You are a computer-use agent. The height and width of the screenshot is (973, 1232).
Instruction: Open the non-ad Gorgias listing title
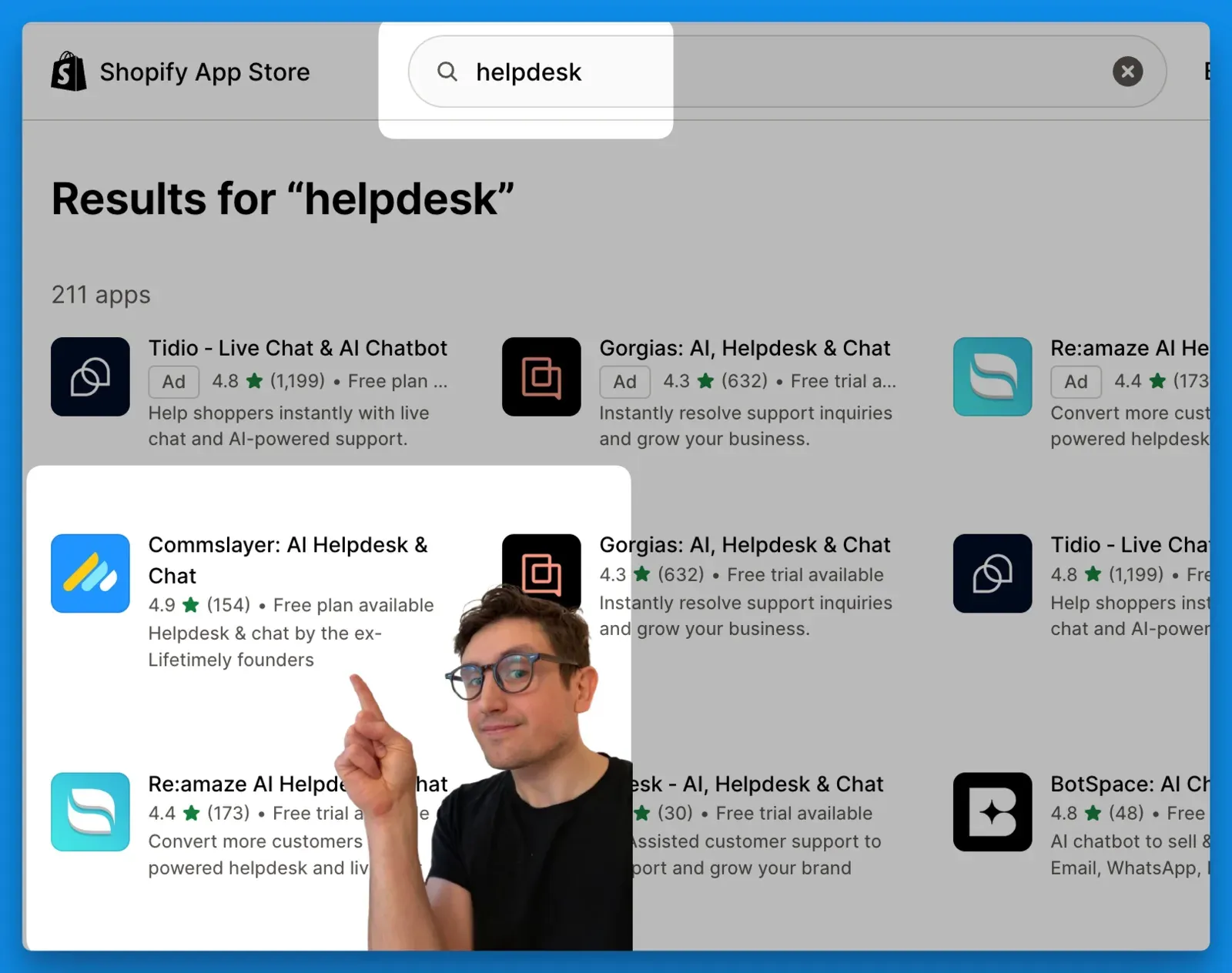click(745, 545)
